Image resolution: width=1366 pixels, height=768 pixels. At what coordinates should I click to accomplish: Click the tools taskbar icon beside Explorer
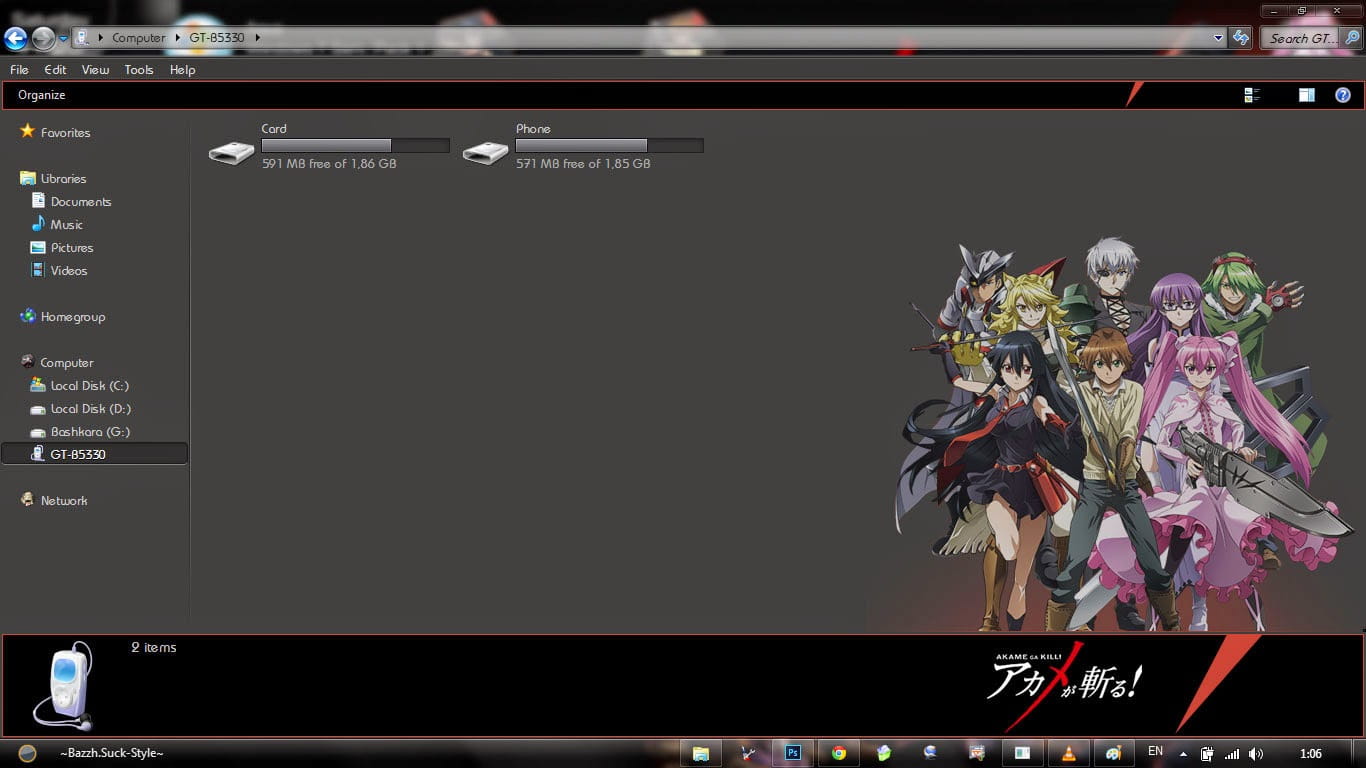[x=747, y=753]
